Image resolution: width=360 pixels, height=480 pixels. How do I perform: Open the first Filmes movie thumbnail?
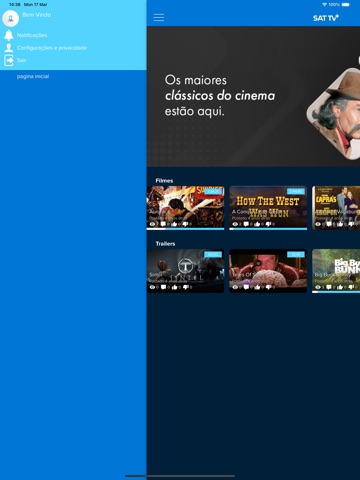185,208
